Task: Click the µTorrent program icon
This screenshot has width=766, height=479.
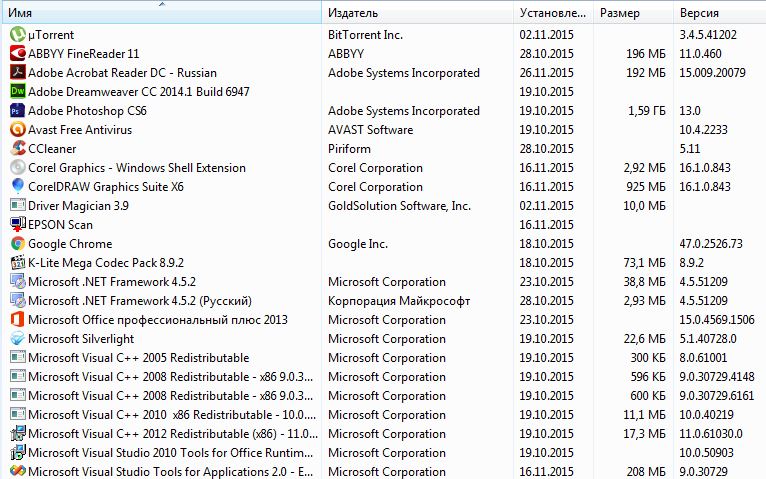Action: click(18, 34)
